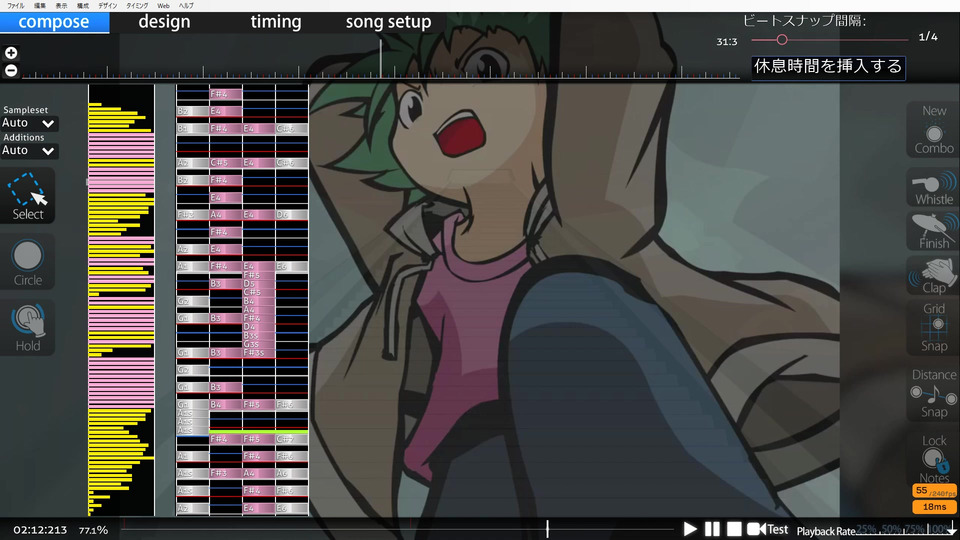Select the C#7 note
Viewport: 960px width, 540px height.
[291, 439]
